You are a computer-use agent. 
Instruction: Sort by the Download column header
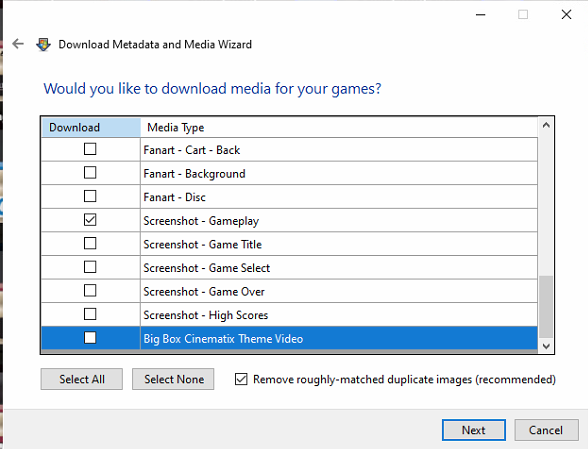[x=91, y=128]
